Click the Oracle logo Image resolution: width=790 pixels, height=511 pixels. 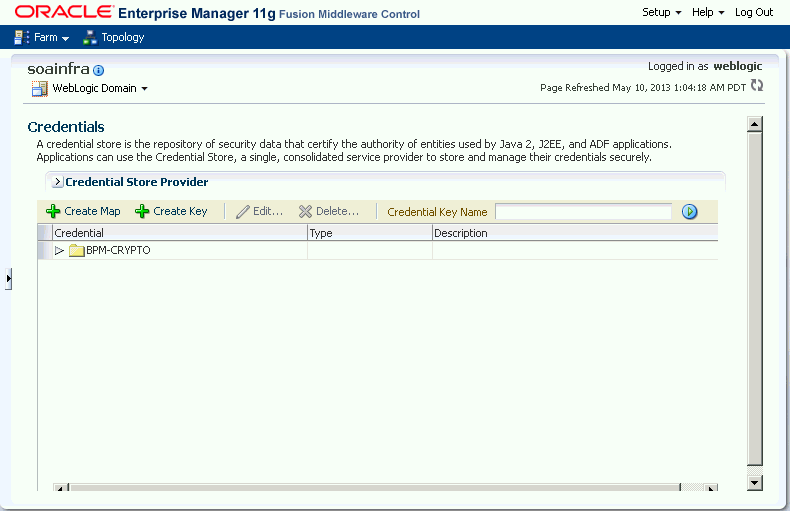64,12
